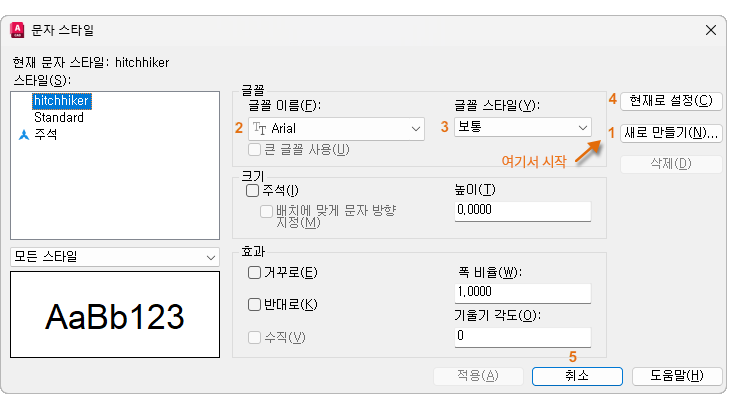This screenshot has height=408, width=732.
Task: Click the 현재로 설정(C) button
Action: pos(671,100)
